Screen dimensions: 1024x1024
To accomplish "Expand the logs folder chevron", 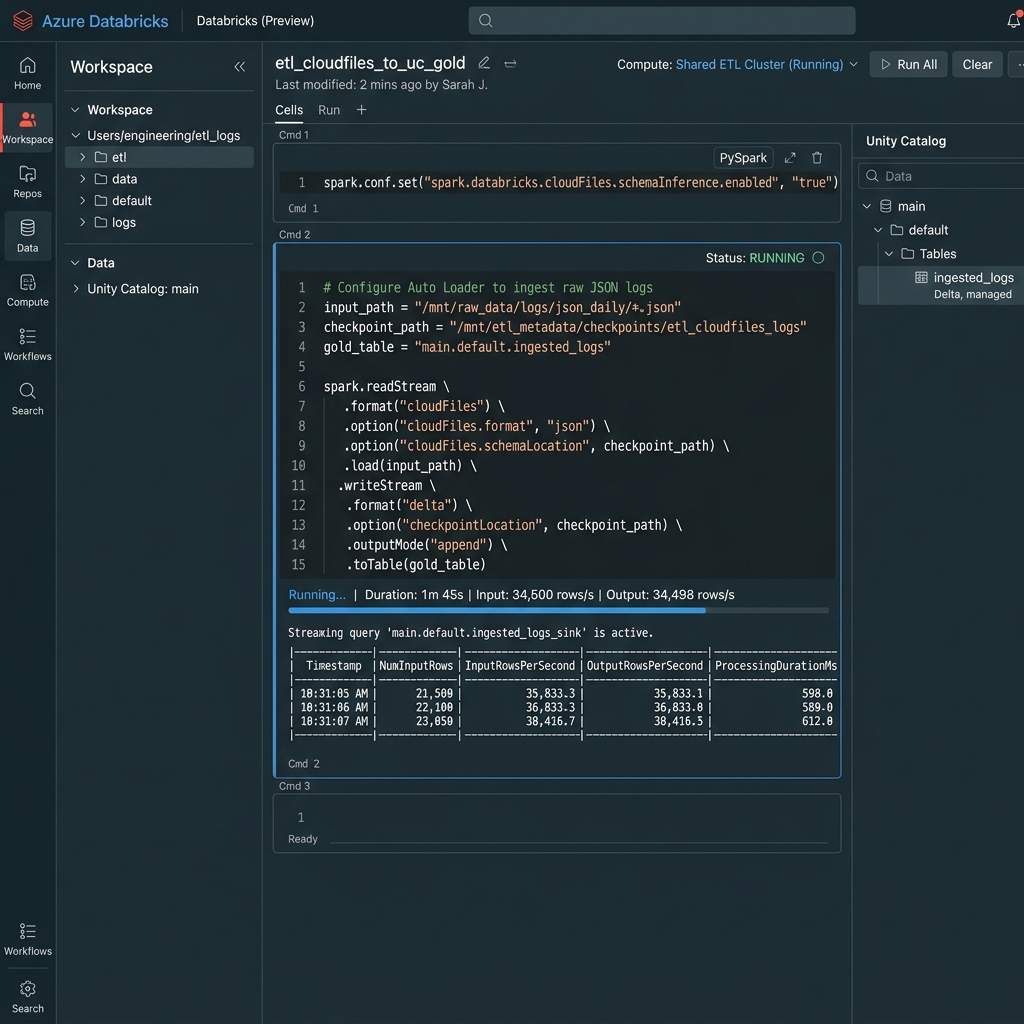I will [x=83, y=222].
